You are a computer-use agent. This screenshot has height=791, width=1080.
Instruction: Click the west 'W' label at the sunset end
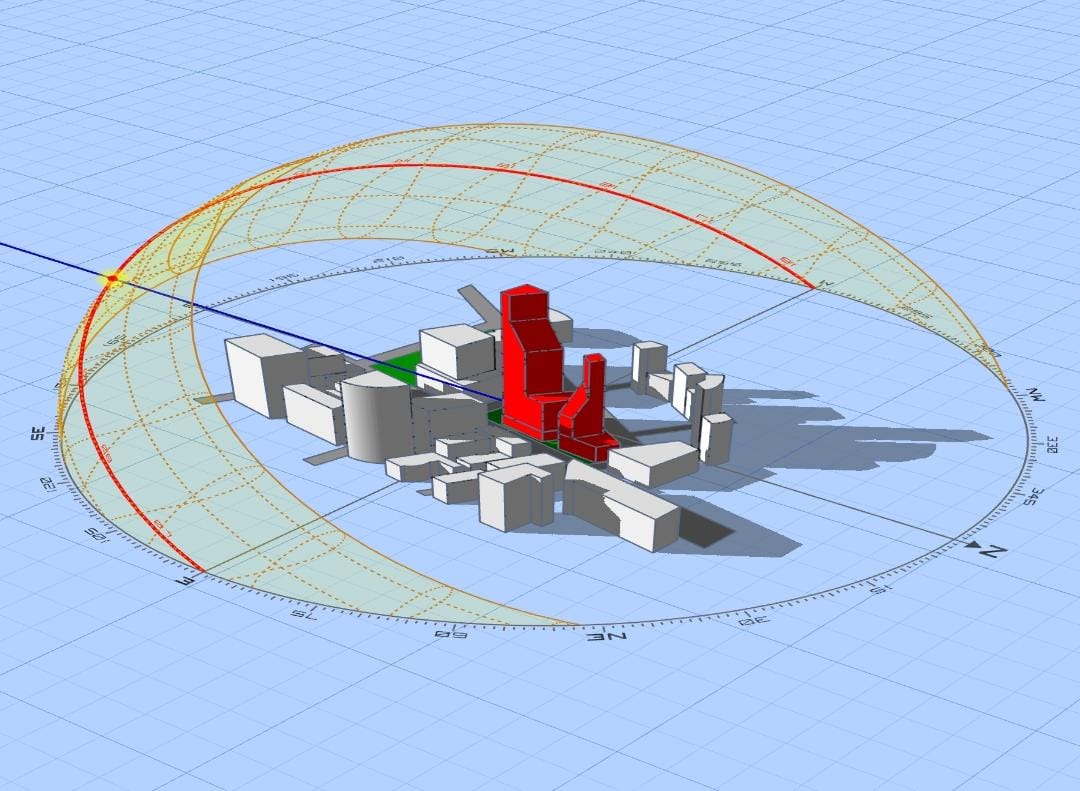(827, 283)
